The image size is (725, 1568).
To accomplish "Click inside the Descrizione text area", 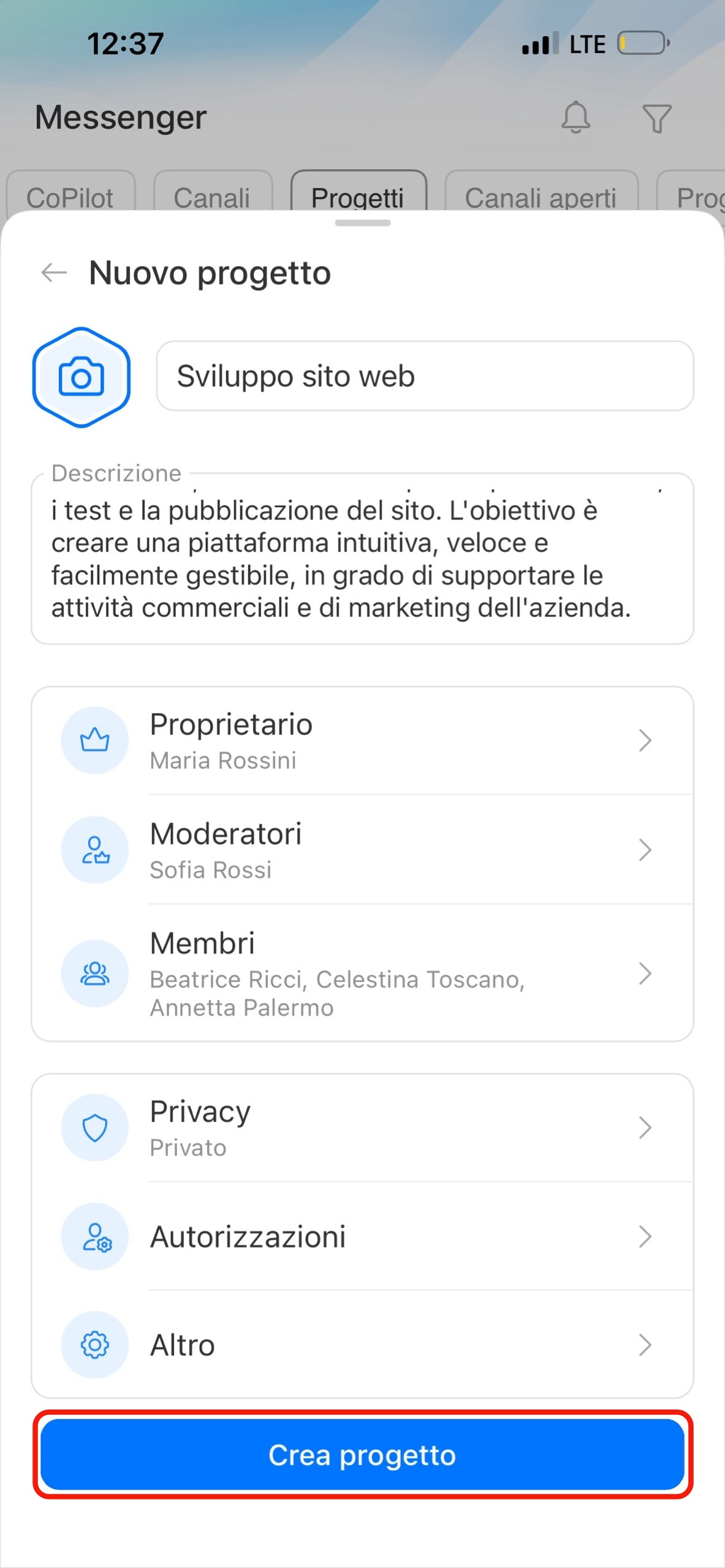I will pos(362,559).
